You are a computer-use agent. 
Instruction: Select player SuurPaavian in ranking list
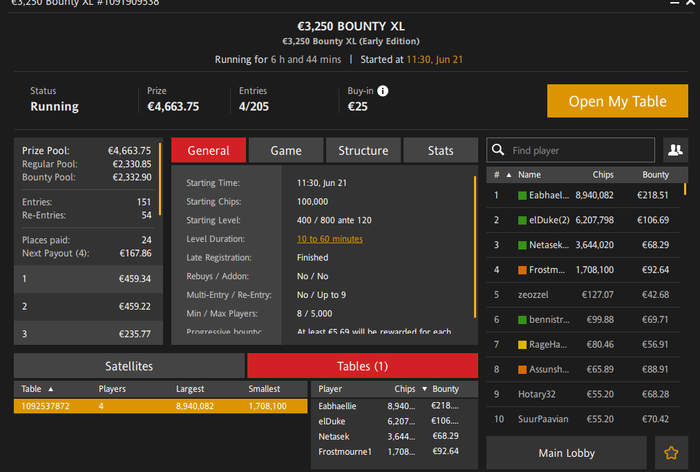(583, 419)
